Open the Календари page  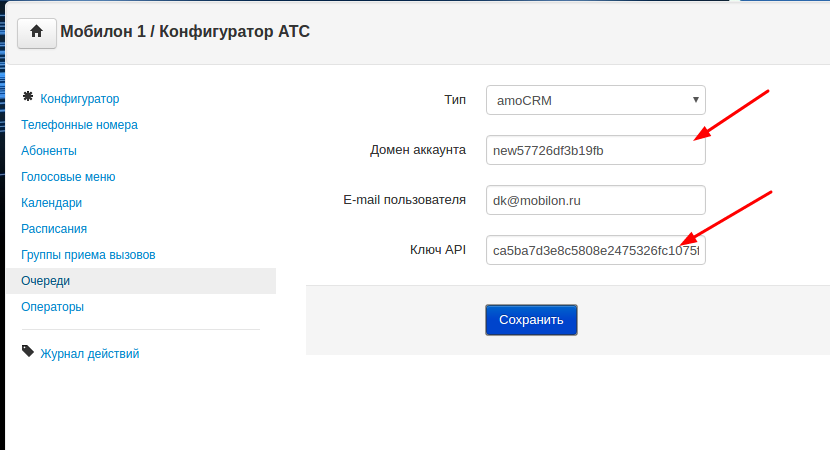pos(51,203)
